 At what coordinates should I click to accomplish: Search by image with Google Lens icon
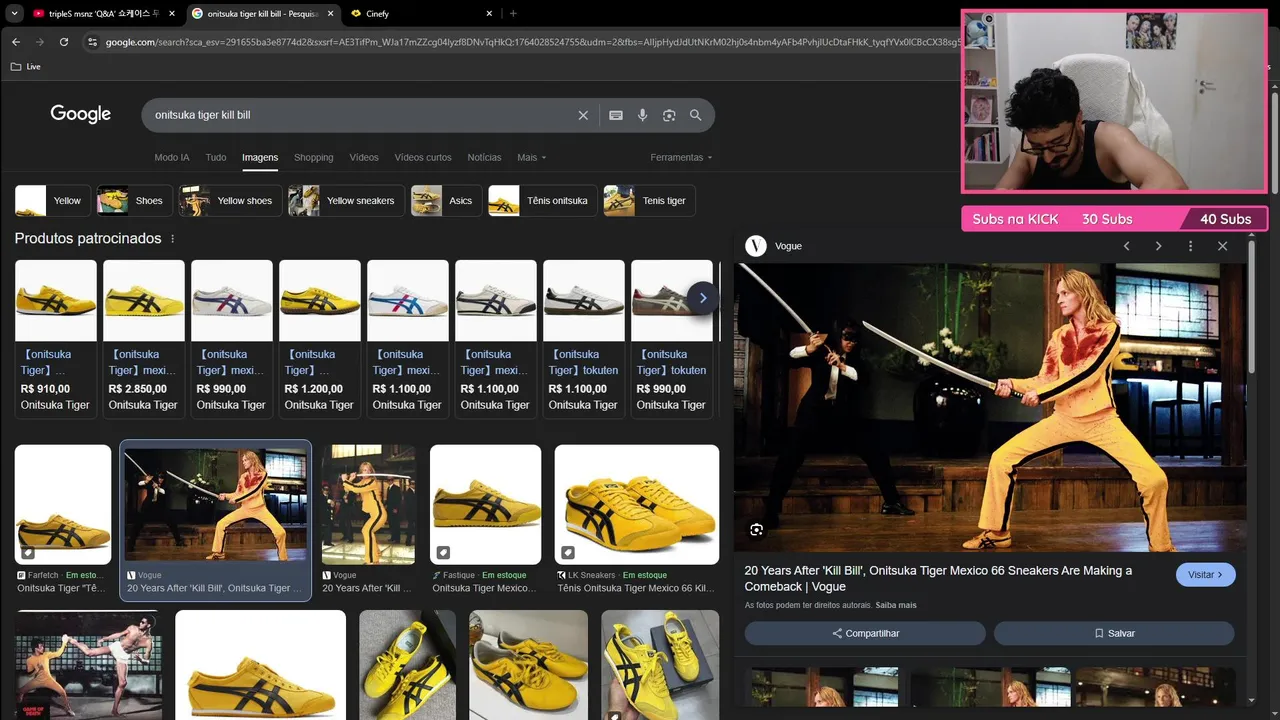tap(669, 115)
